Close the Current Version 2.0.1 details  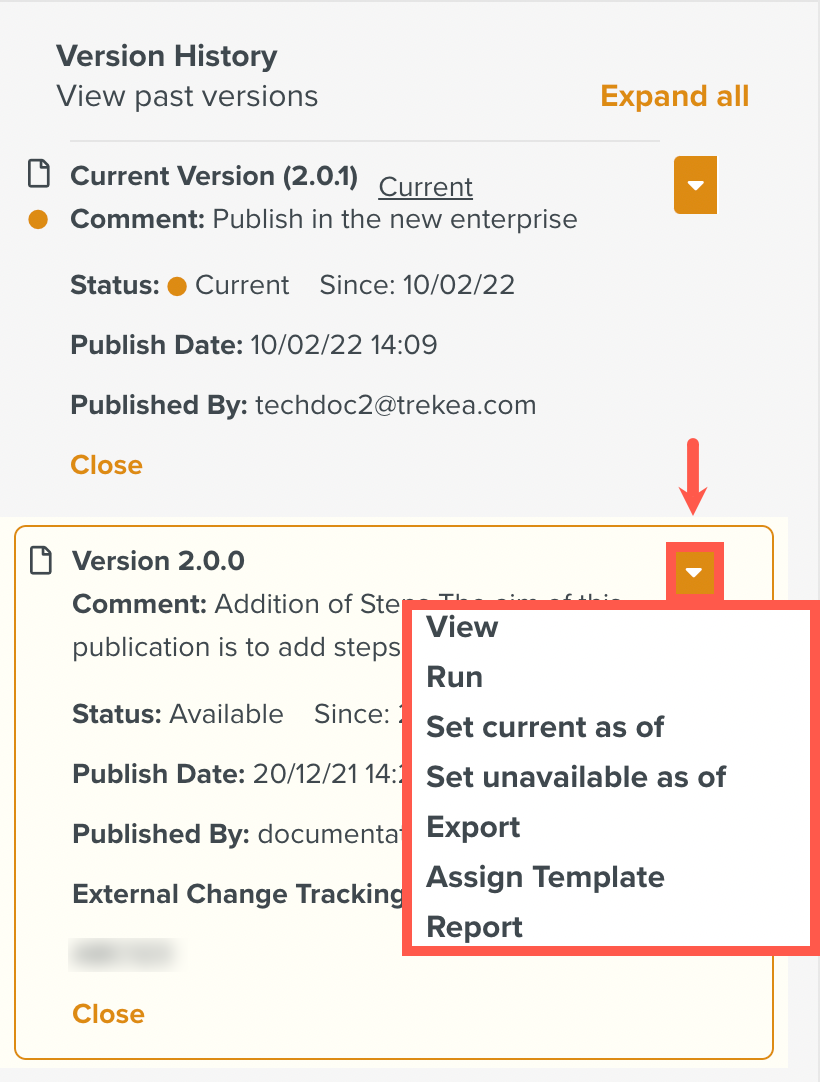(106, 465)
